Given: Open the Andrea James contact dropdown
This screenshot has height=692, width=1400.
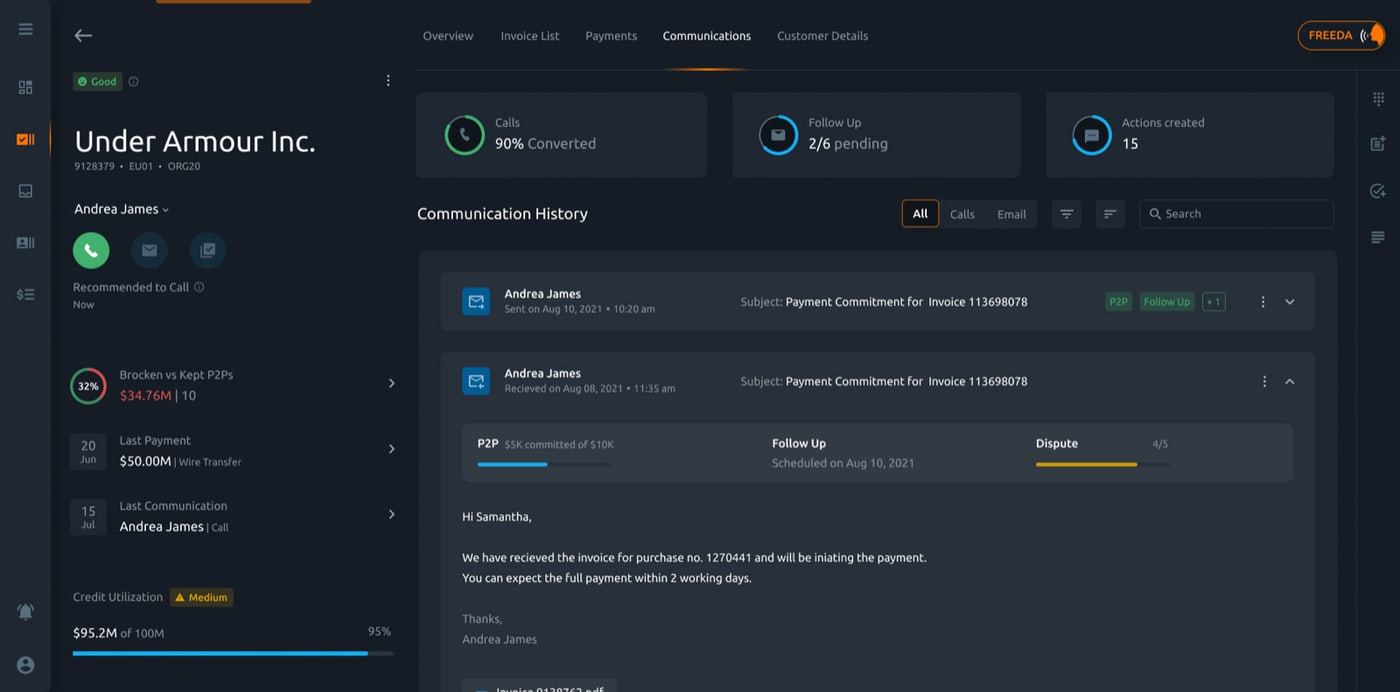Looking at the screenshot, I should pos(121,209).
